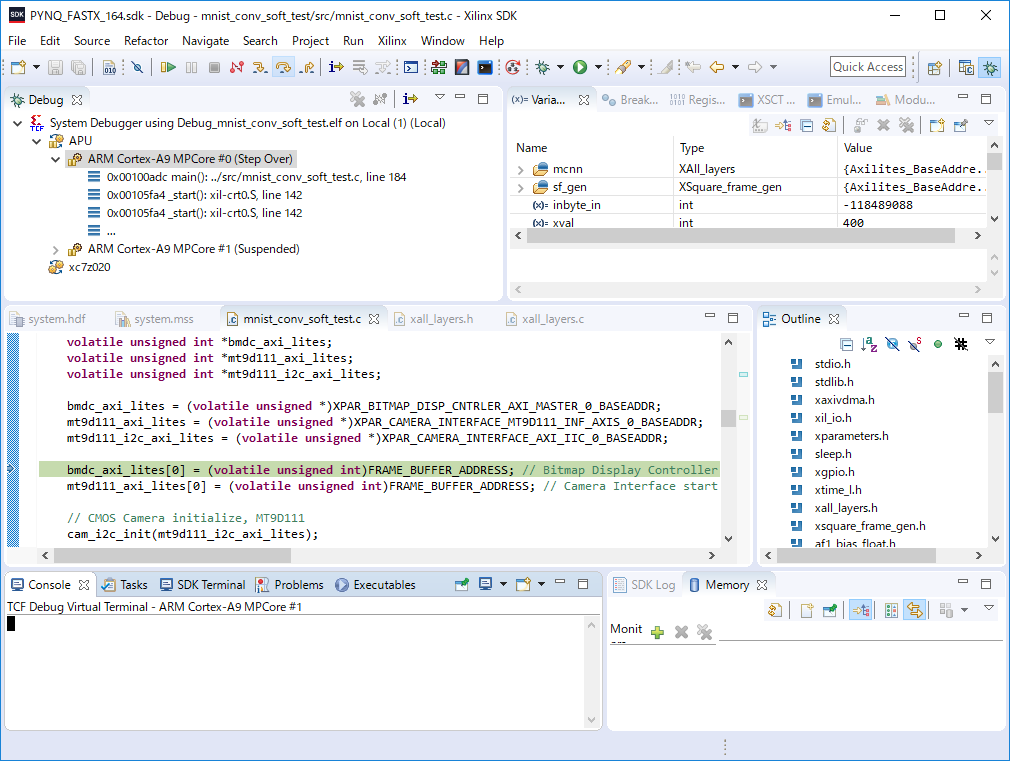Open the Debug launch dropdown arrow
Image resolution: width=1010 pixels, height=761 pixels.
(x=560, y=67)
